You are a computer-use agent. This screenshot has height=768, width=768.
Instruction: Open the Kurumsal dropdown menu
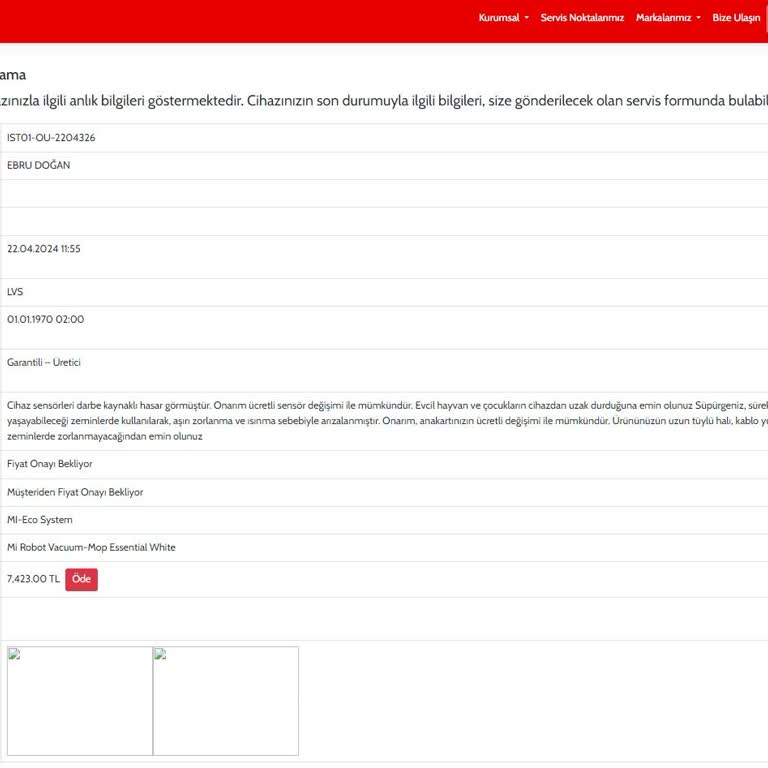click(503, 18)
